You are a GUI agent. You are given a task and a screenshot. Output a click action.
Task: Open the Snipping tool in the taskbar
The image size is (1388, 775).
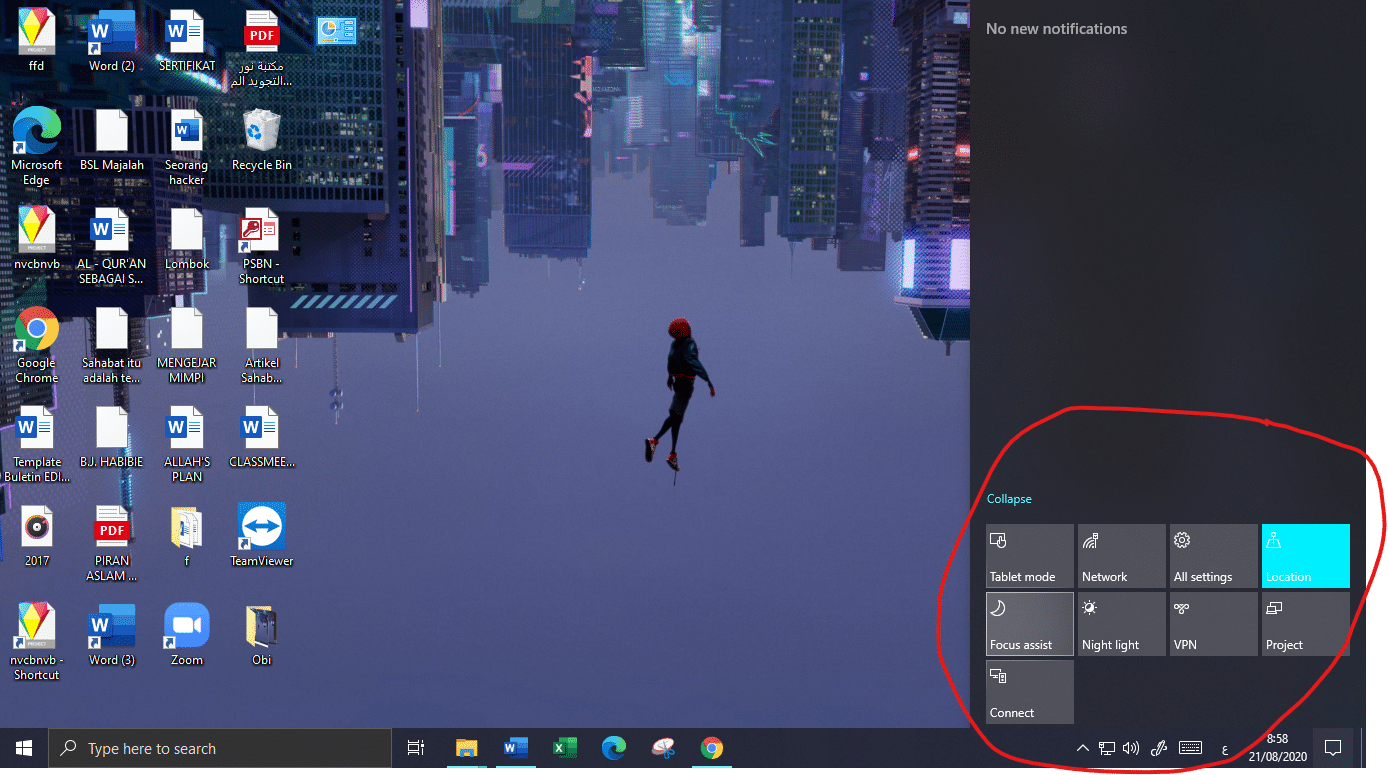tap(663, 748)
